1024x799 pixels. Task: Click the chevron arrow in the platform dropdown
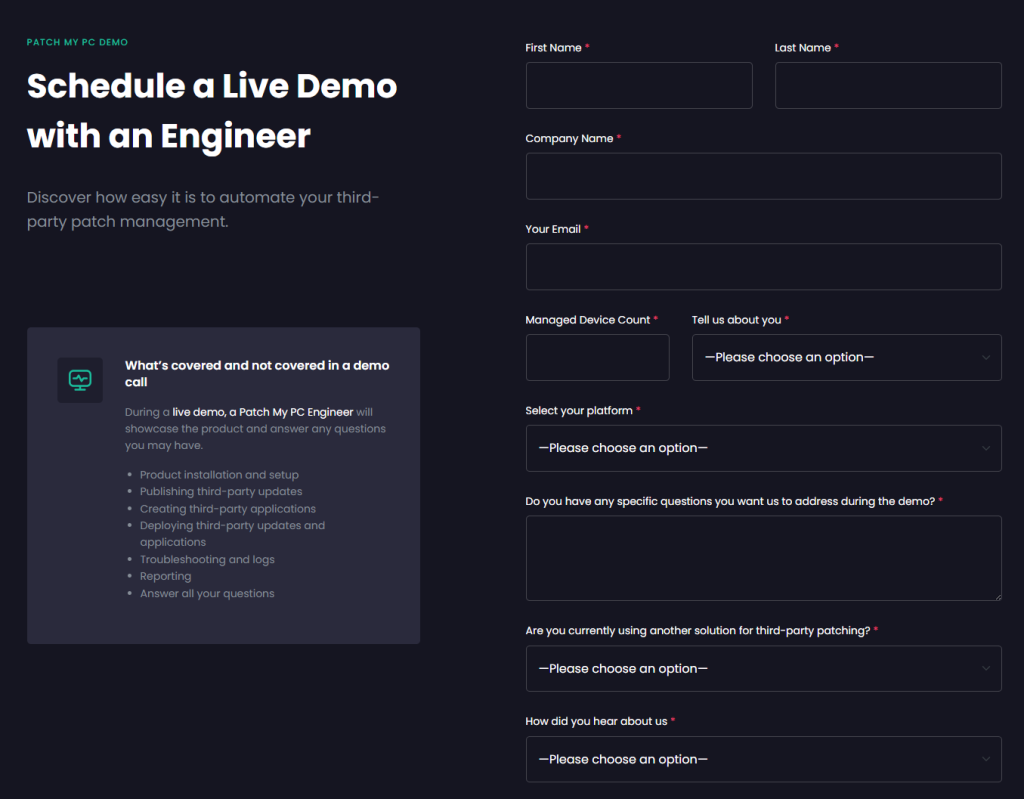pyautogui.click(x=986, y=448)
